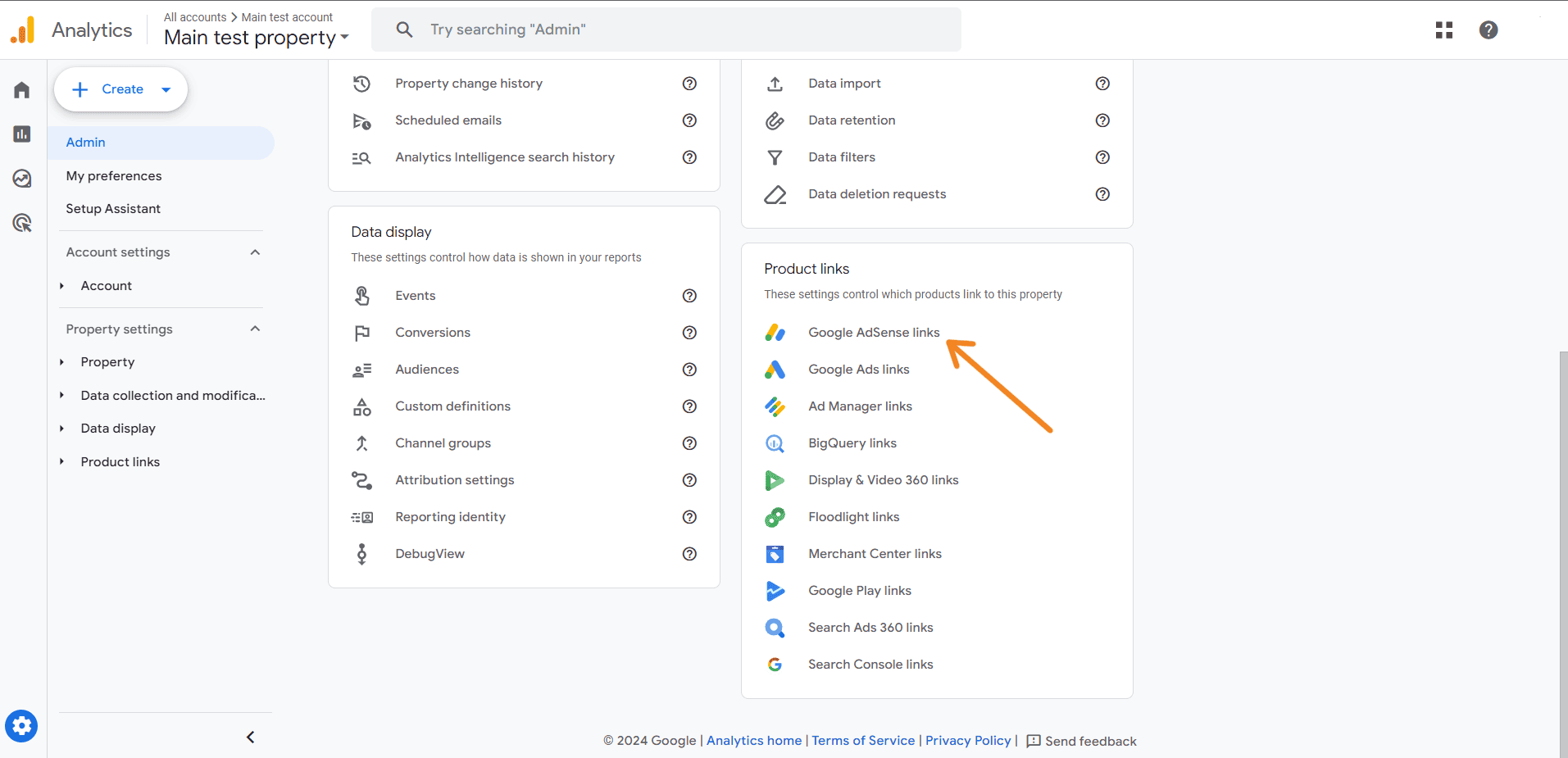Click Send feedback in footer
The width and height of the screenshot is (1568, 758).
(x=1081, y=741)
